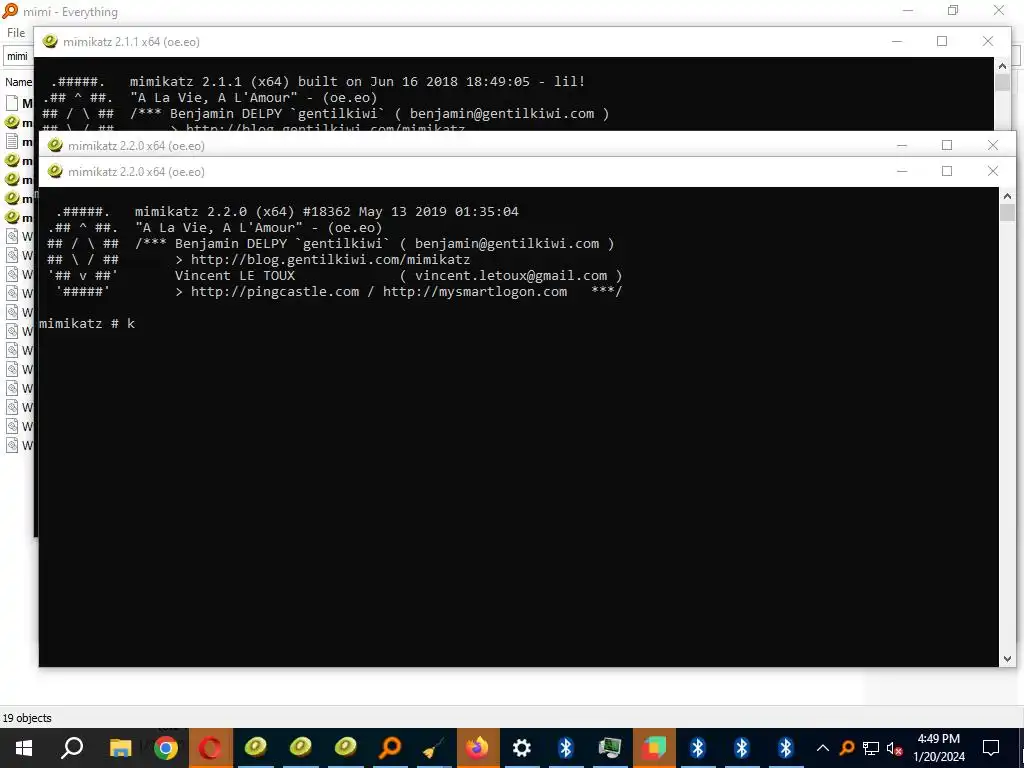Click the muted volume icon in tray
Viewport: 1024px width, 768px height.
[x=894, y=748]
